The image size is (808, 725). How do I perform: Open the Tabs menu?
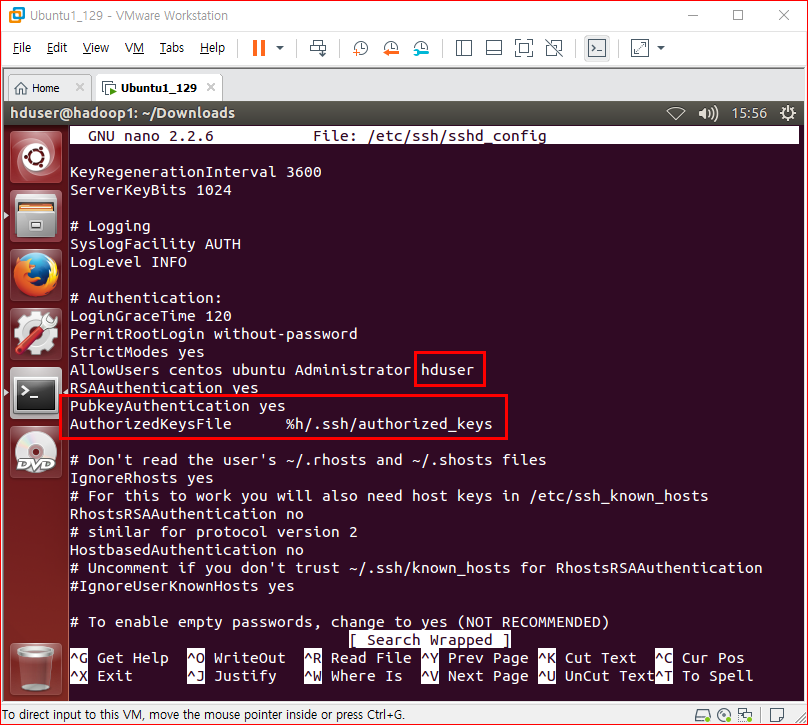click(172, 48)
